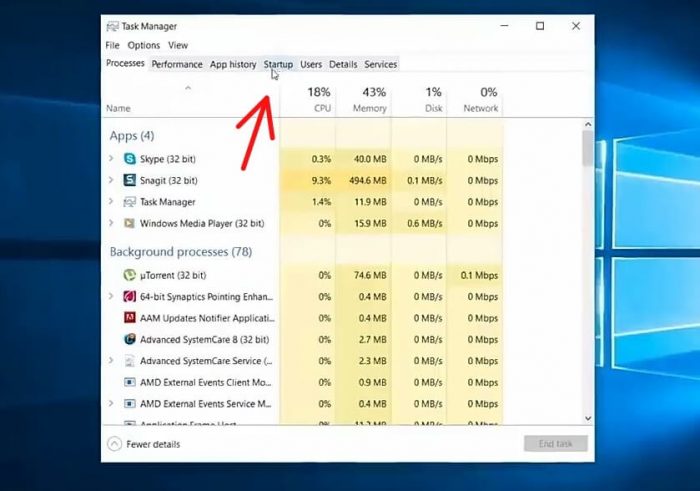Click µTorrent's 0.1 Mbps network value
The width and height of the screenshot is (700, 491).
[x=479, y=275]
